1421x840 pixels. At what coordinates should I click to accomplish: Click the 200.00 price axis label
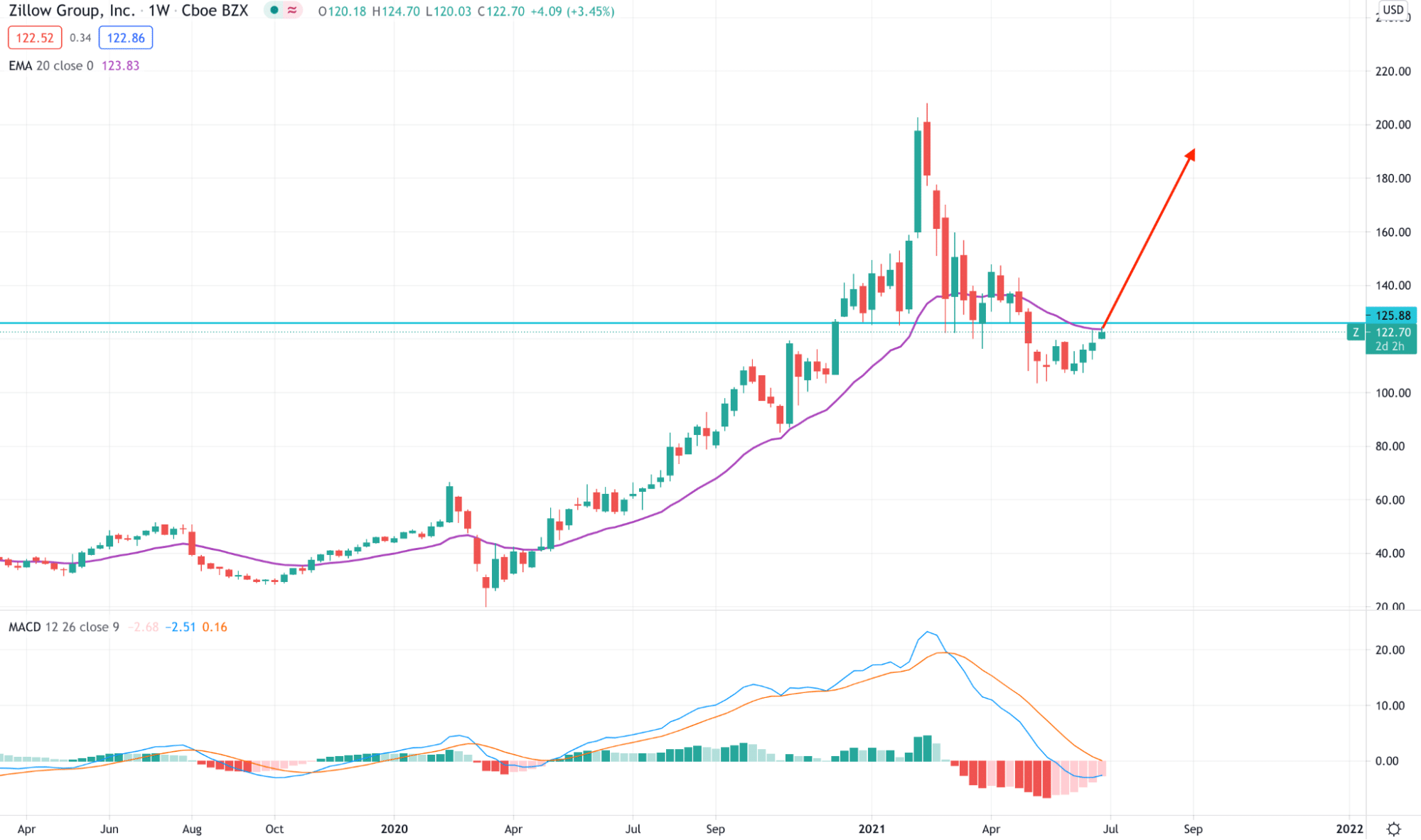(1393, 124)
